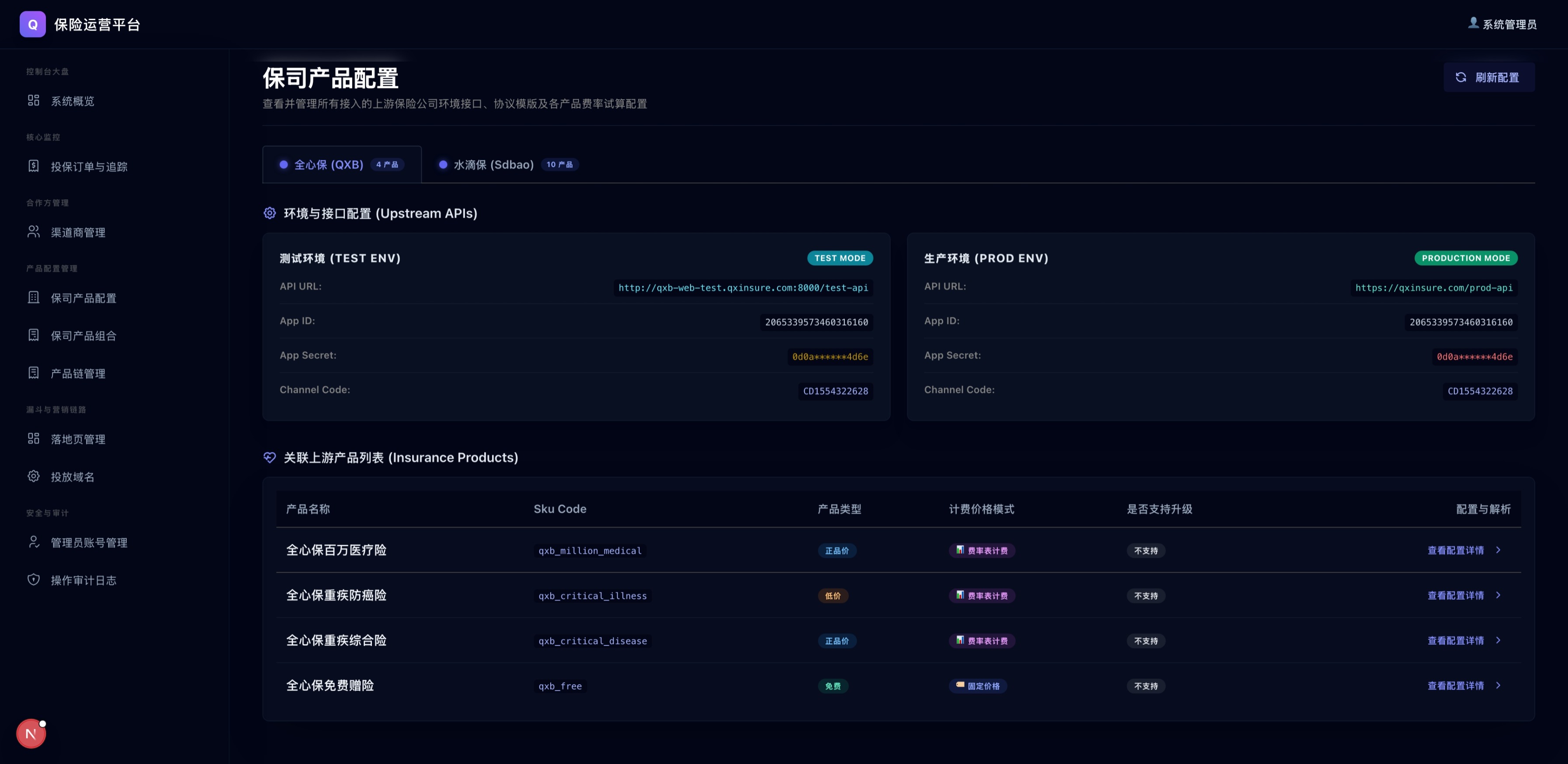Screen dimensions: 1568x764
Task: Click the 系统管理员 account label
Action: coord(1509,24)
